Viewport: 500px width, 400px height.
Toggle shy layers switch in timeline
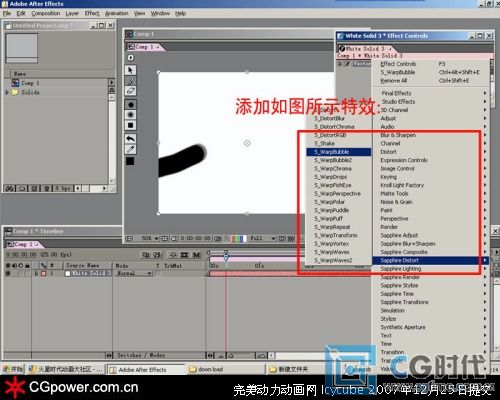tap(173, 255)
